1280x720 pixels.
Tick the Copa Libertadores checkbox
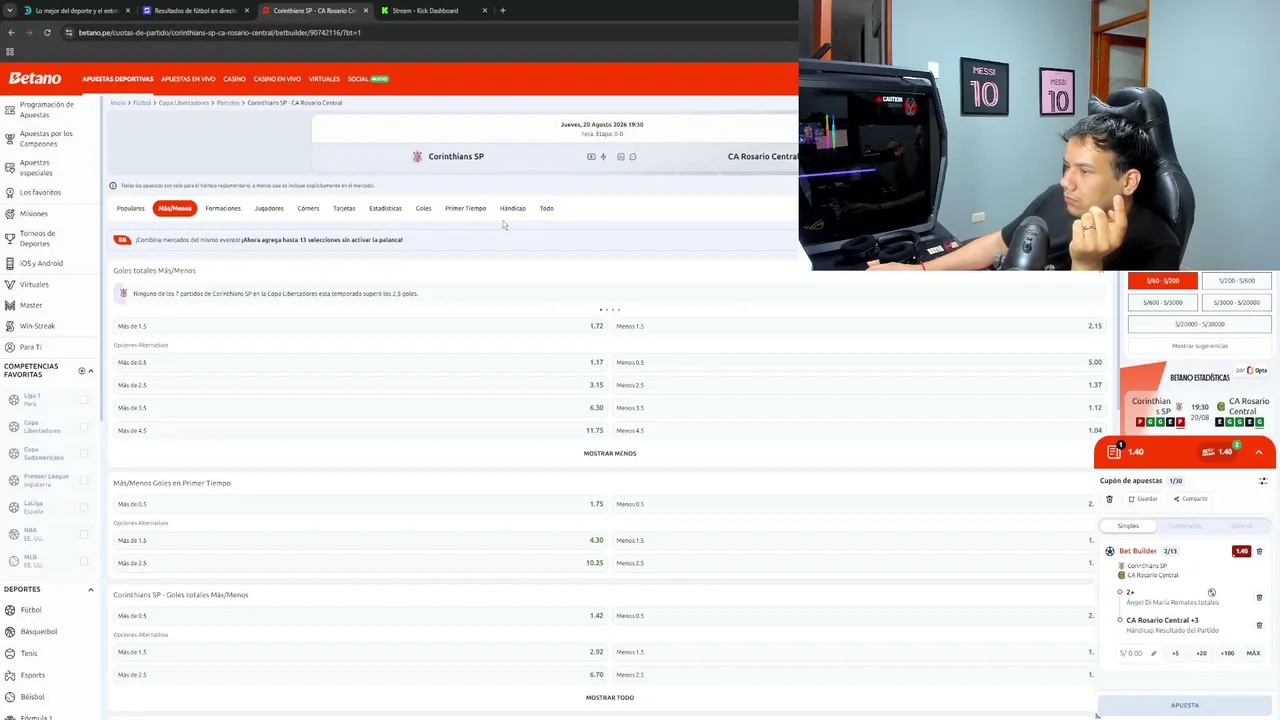pyautogui.click(x=84, y=427)
